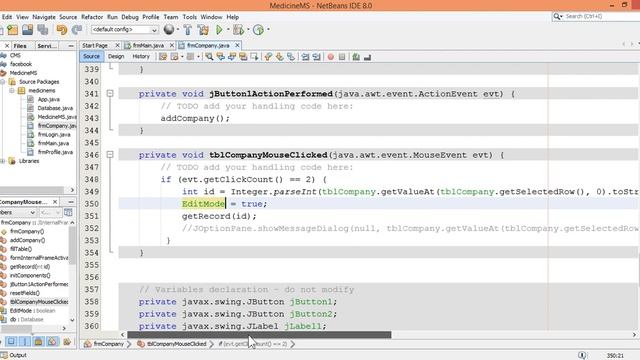Collapse the tblCompanyMouseClicked code fold
Image resolution: width=640 pixels, height=360 pixels.
110,155
